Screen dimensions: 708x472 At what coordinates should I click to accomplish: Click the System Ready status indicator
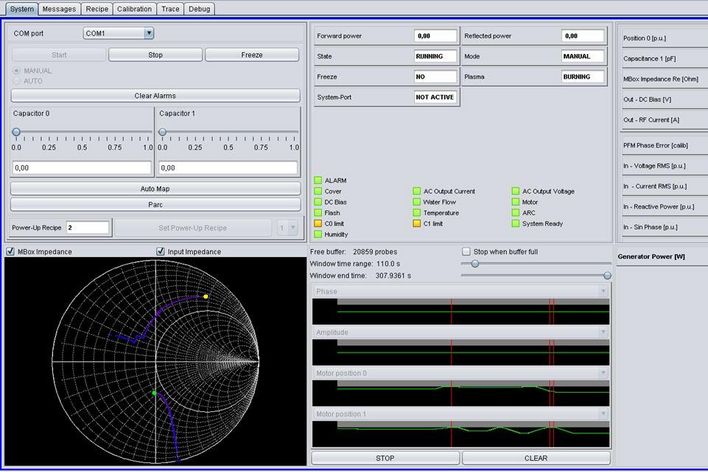pos(515,223)
